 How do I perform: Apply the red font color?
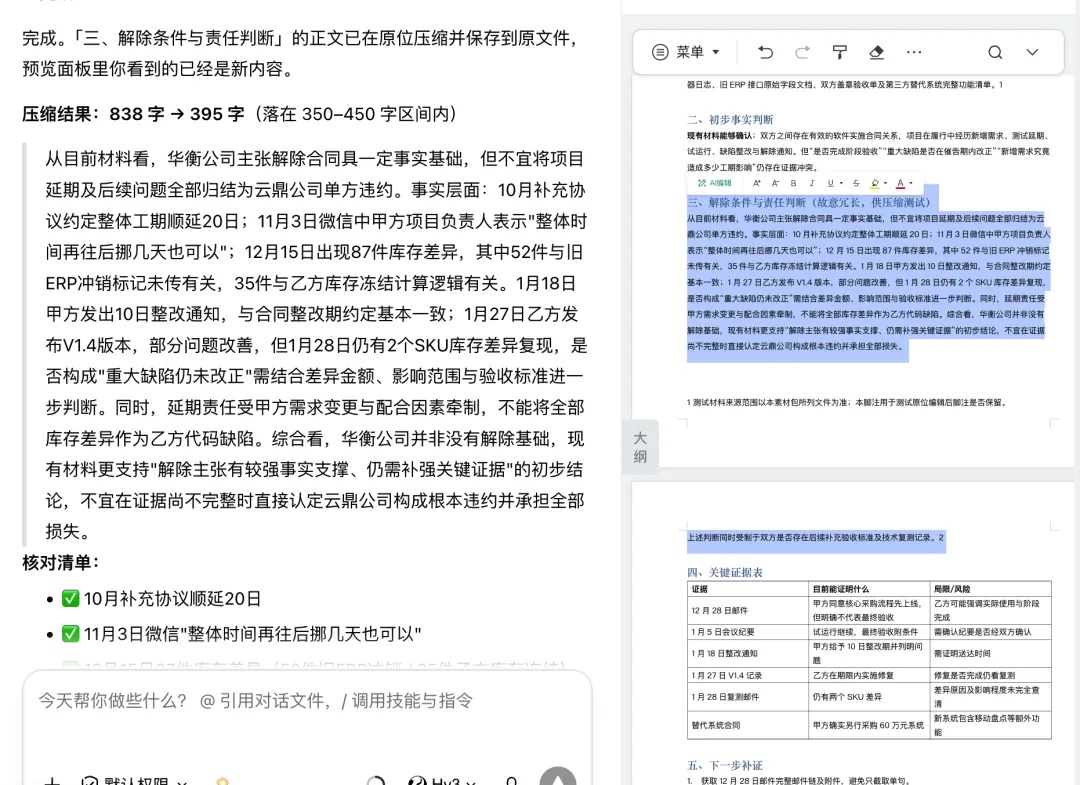(900, 183)
